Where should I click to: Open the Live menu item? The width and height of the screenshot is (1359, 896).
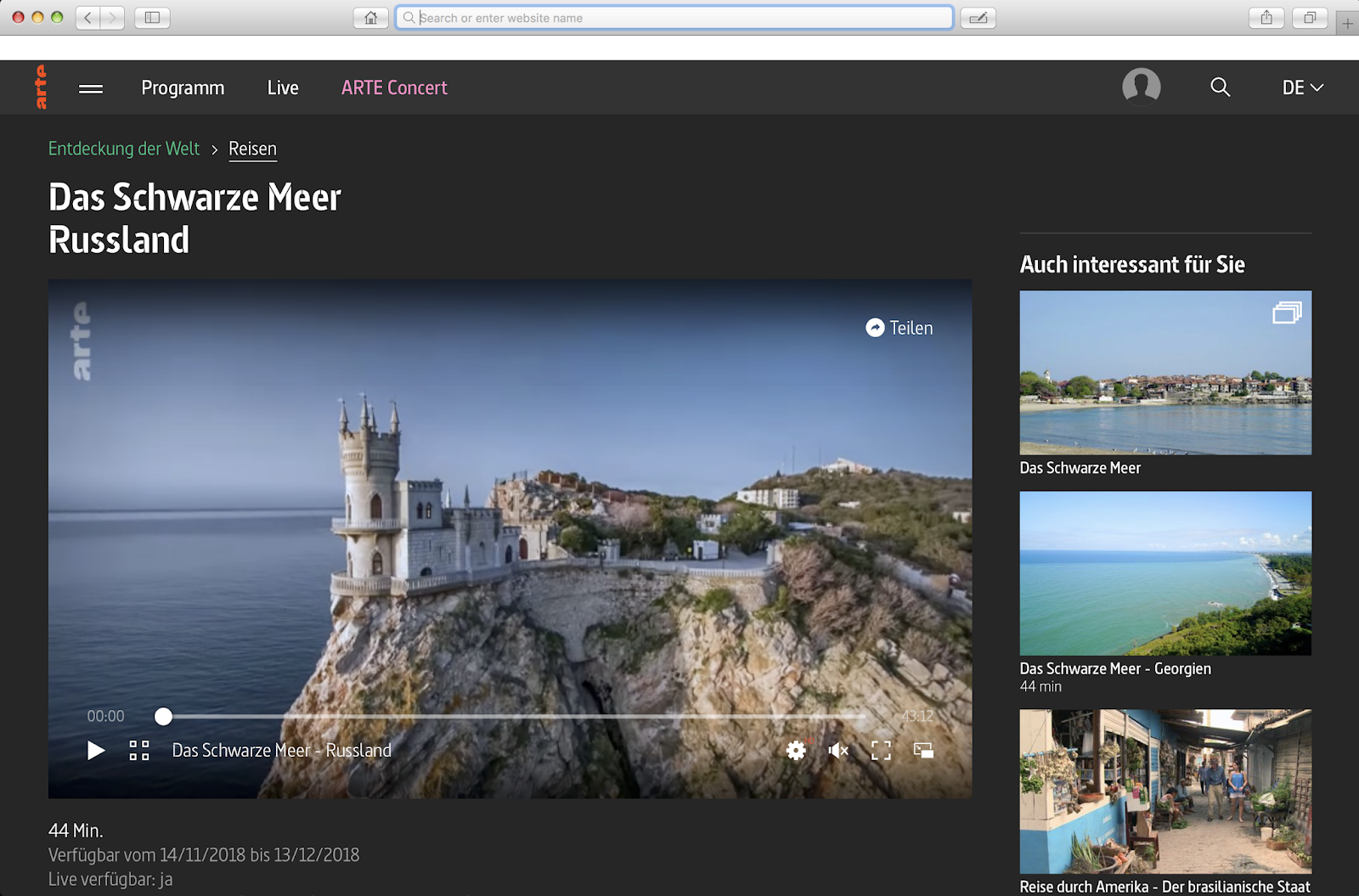pos(283,87)
